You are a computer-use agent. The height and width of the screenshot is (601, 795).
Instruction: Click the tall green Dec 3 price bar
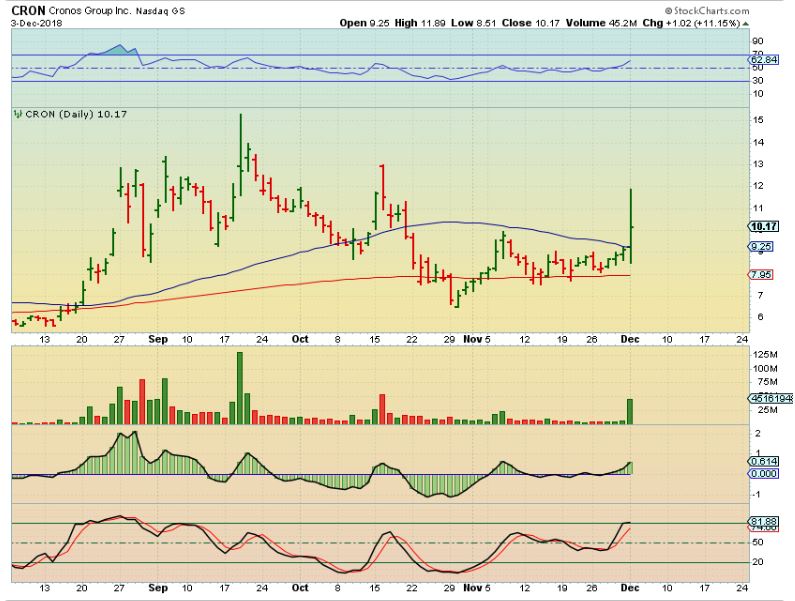[x=631, y=226]
